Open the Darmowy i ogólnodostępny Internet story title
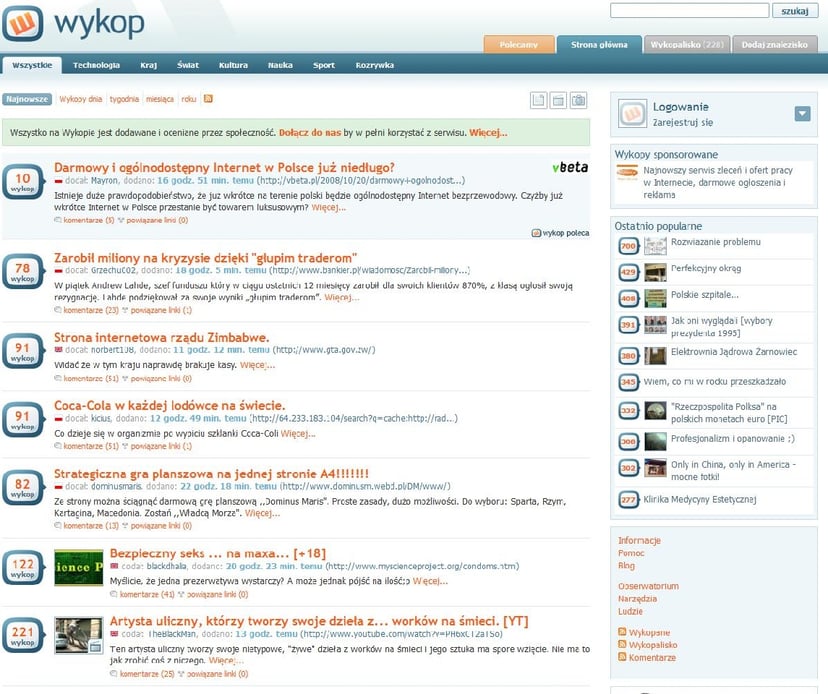The width and height of the screenshot is (828, 694). click(224, 167)
